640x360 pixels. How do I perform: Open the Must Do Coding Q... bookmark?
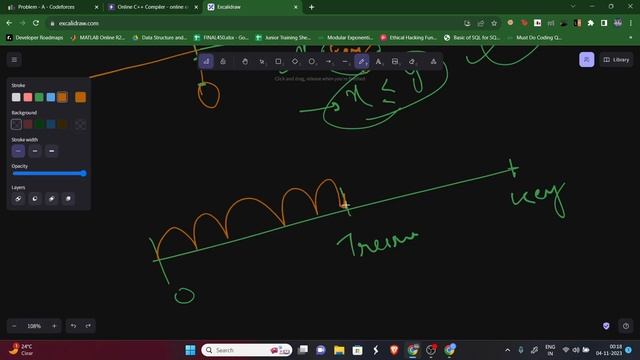[535, 38]
